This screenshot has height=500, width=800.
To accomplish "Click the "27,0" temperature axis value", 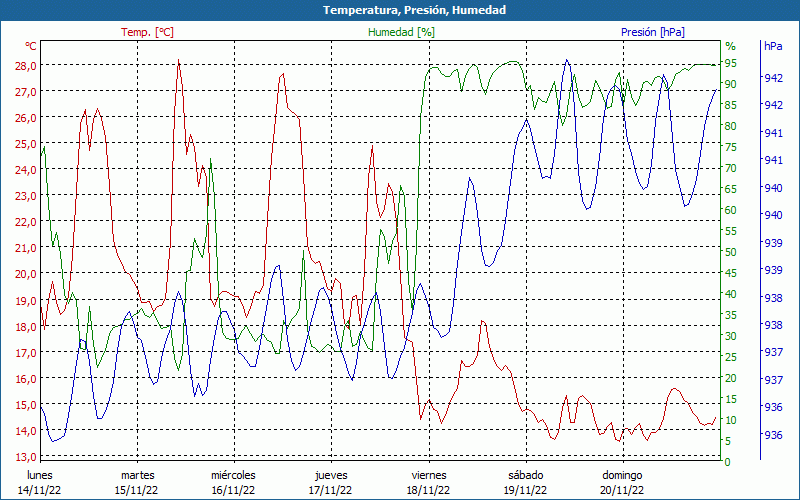I will tap(26, 92).
